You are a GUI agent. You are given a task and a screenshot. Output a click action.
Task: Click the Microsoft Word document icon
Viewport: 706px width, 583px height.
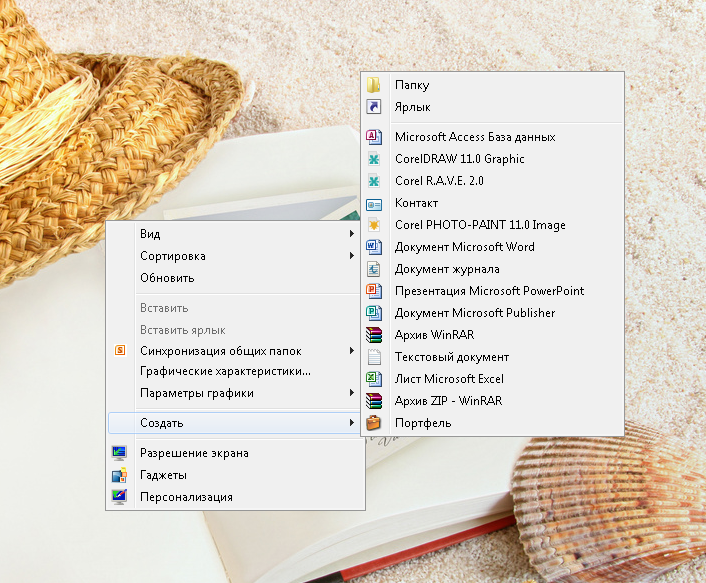click(x=374, y=247)
